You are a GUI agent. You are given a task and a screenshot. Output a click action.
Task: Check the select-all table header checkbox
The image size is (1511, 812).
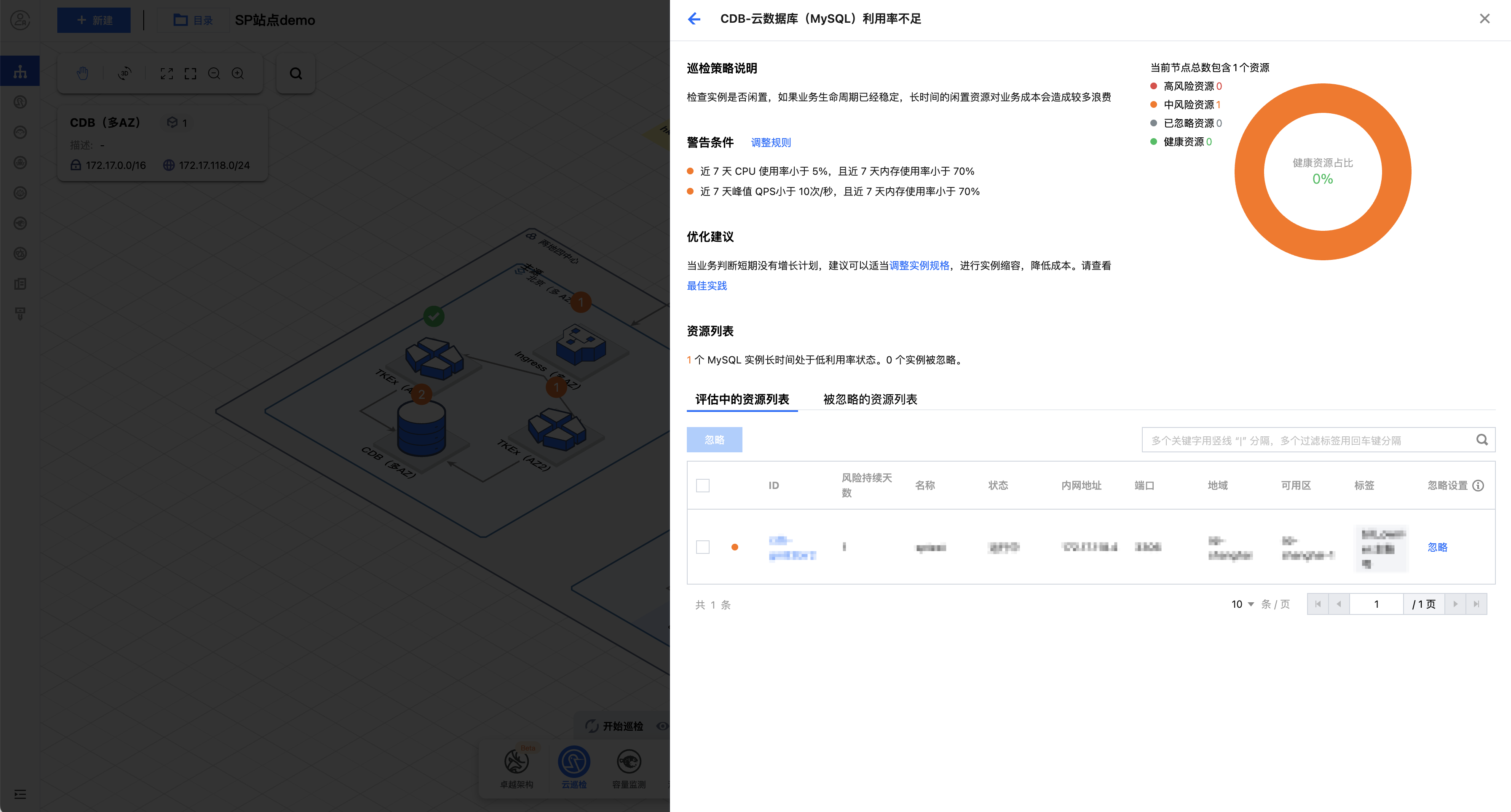point(703,486)
